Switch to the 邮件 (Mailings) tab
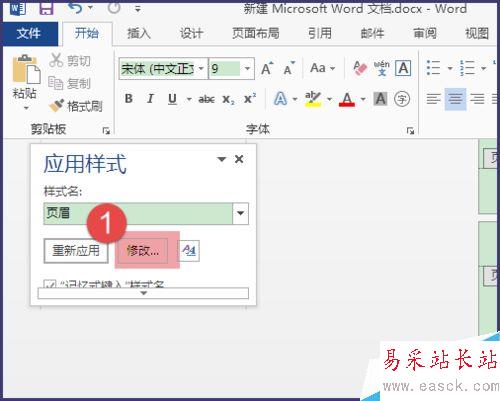 372,33
